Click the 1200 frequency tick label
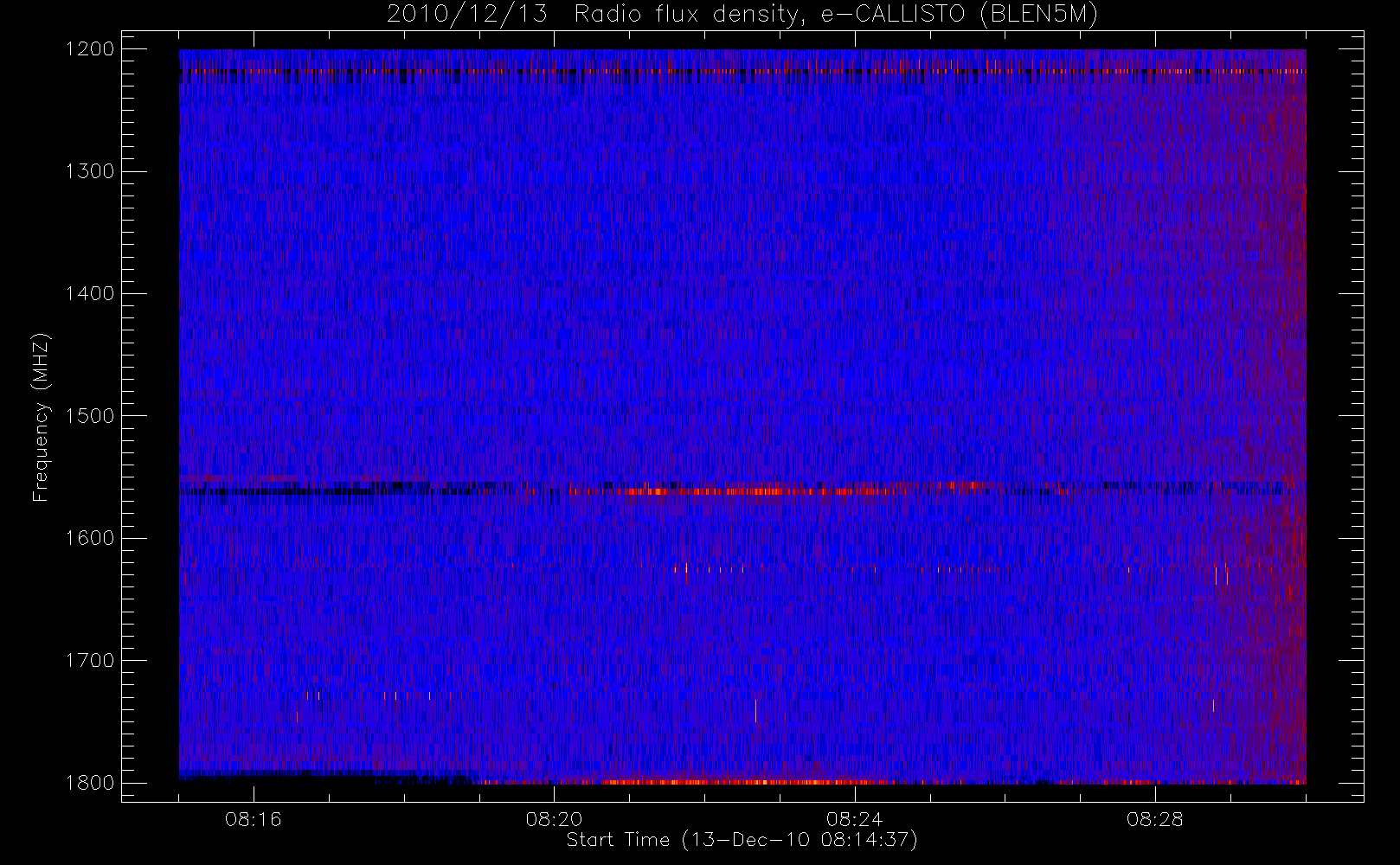1400x865 pixels. pos(90,49)
